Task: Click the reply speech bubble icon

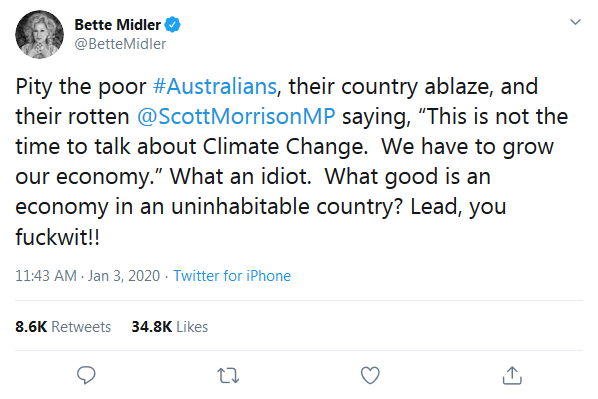Action: point(86,375)
